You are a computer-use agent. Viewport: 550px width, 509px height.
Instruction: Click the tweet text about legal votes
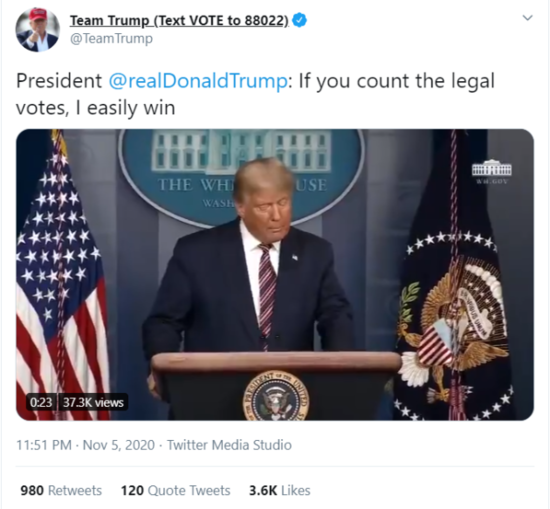pos(255,94)
